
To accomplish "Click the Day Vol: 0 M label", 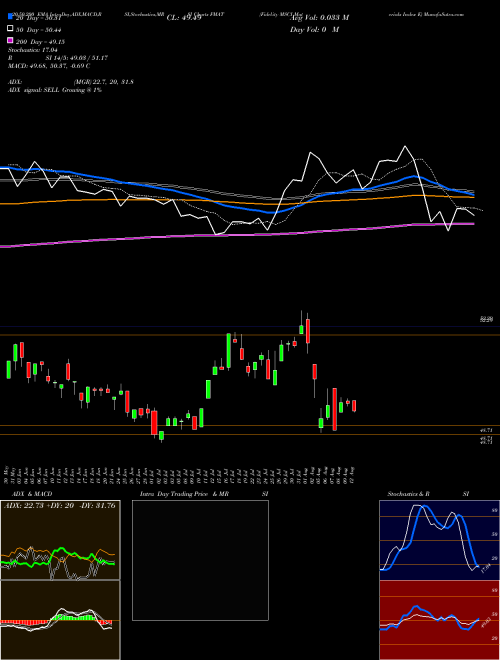I will (x=314, y=29).
